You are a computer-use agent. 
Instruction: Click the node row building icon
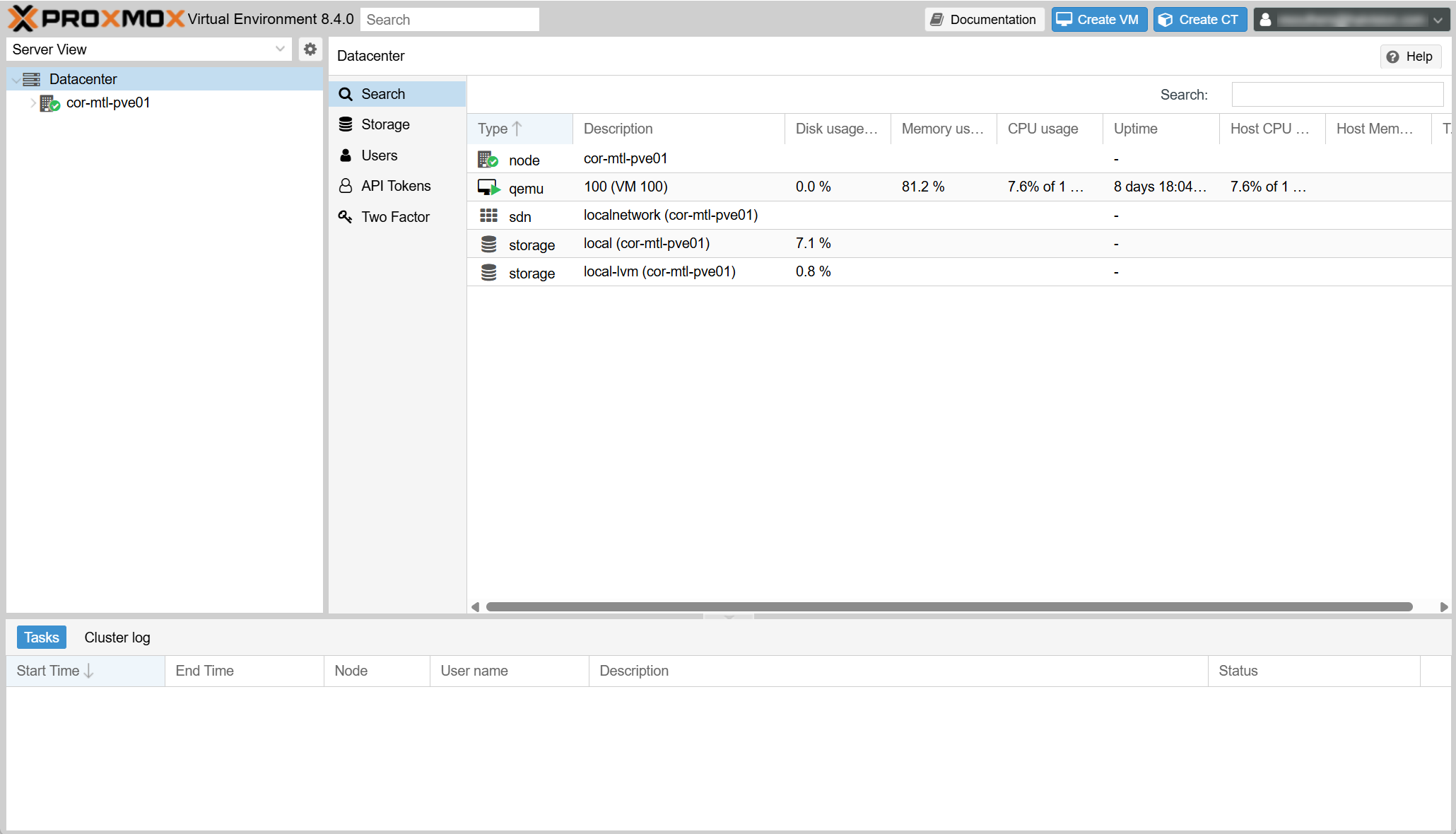point(488,160)
